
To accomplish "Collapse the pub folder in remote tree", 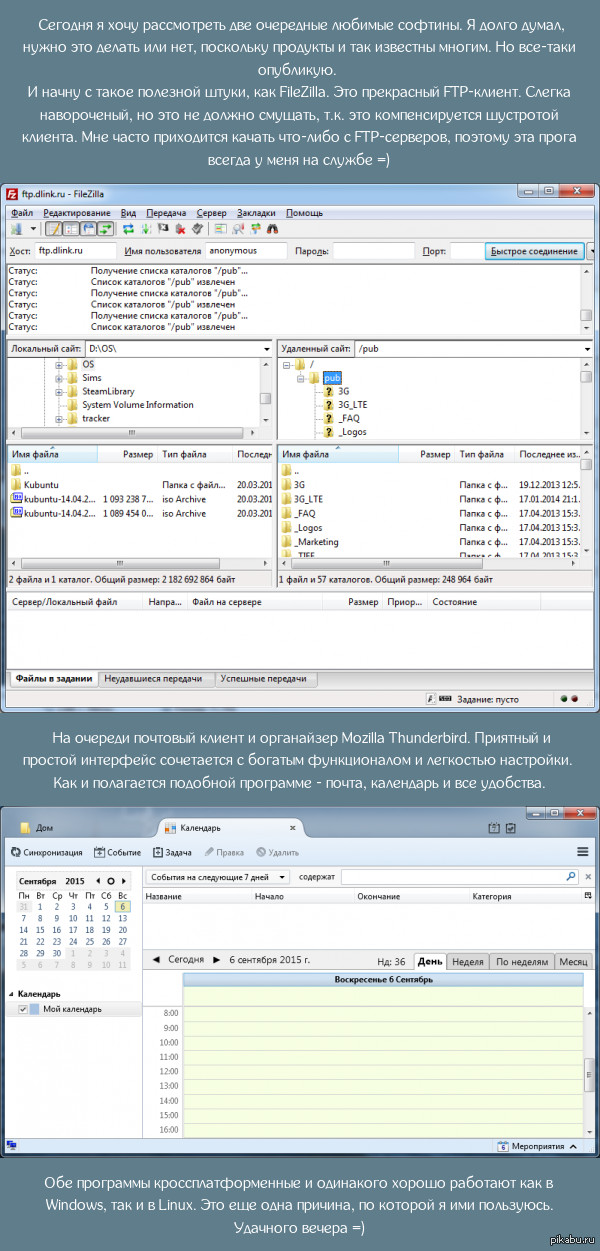I will 301,378.
